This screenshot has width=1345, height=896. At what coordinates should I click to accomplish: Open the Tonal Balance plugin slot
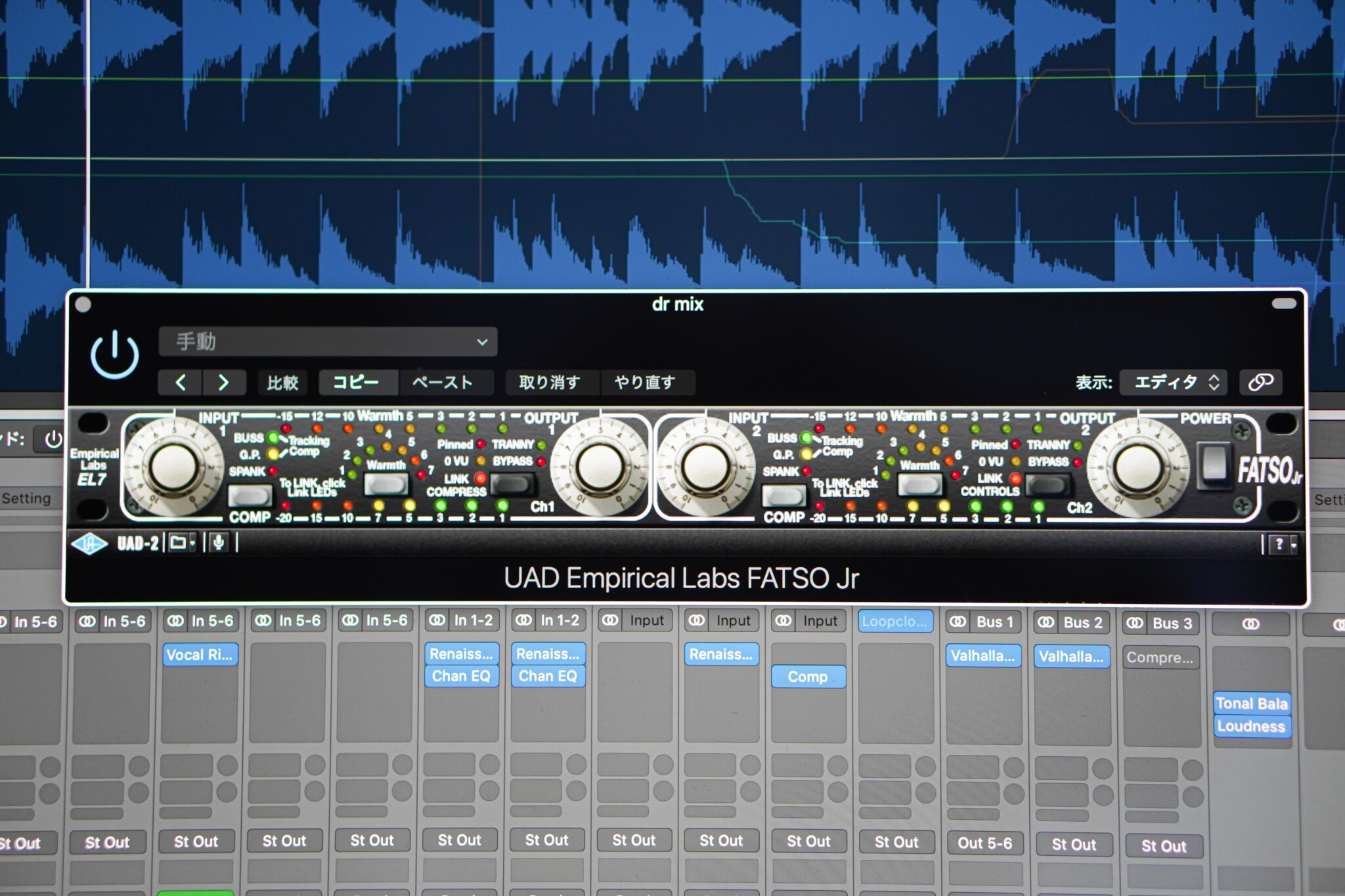(x=1251, y=703)
